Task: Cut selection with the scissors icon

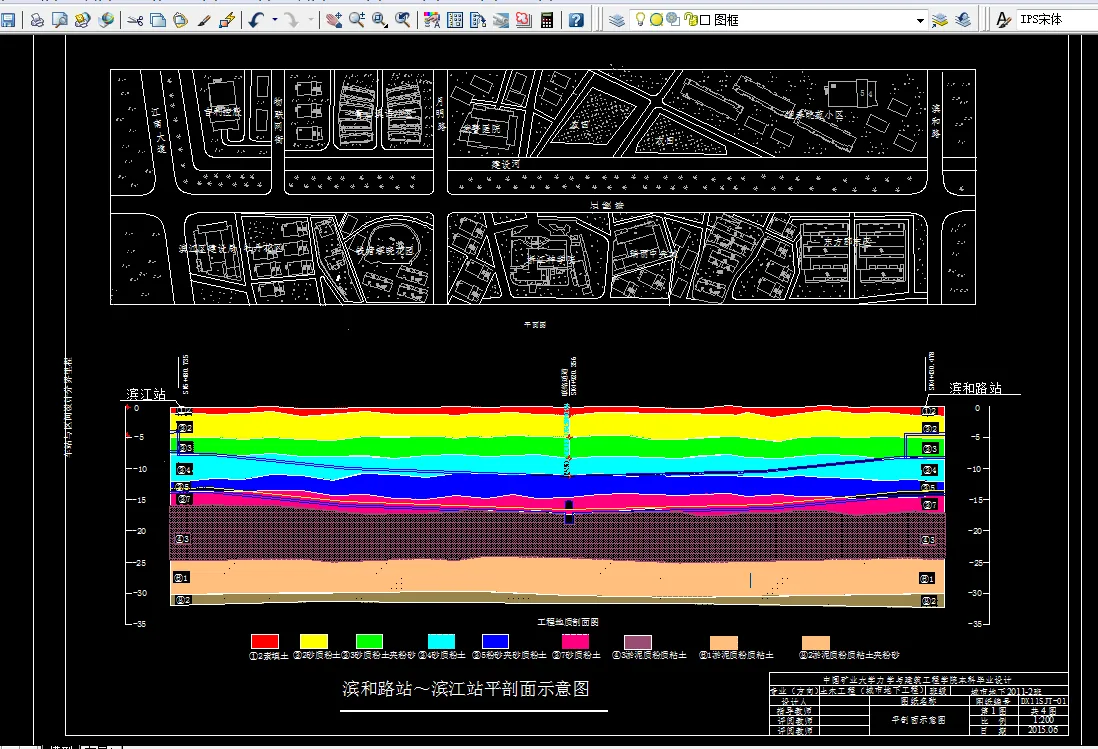Action: point(136,20)
